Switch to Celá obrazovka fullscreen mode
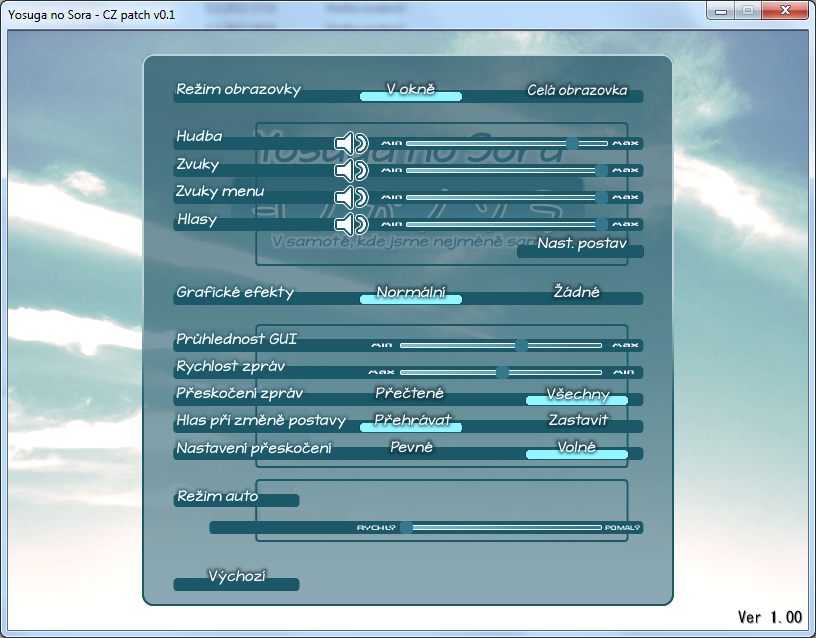Image resolution: width=816 pixels, height=638 pixels. (578, 92)
